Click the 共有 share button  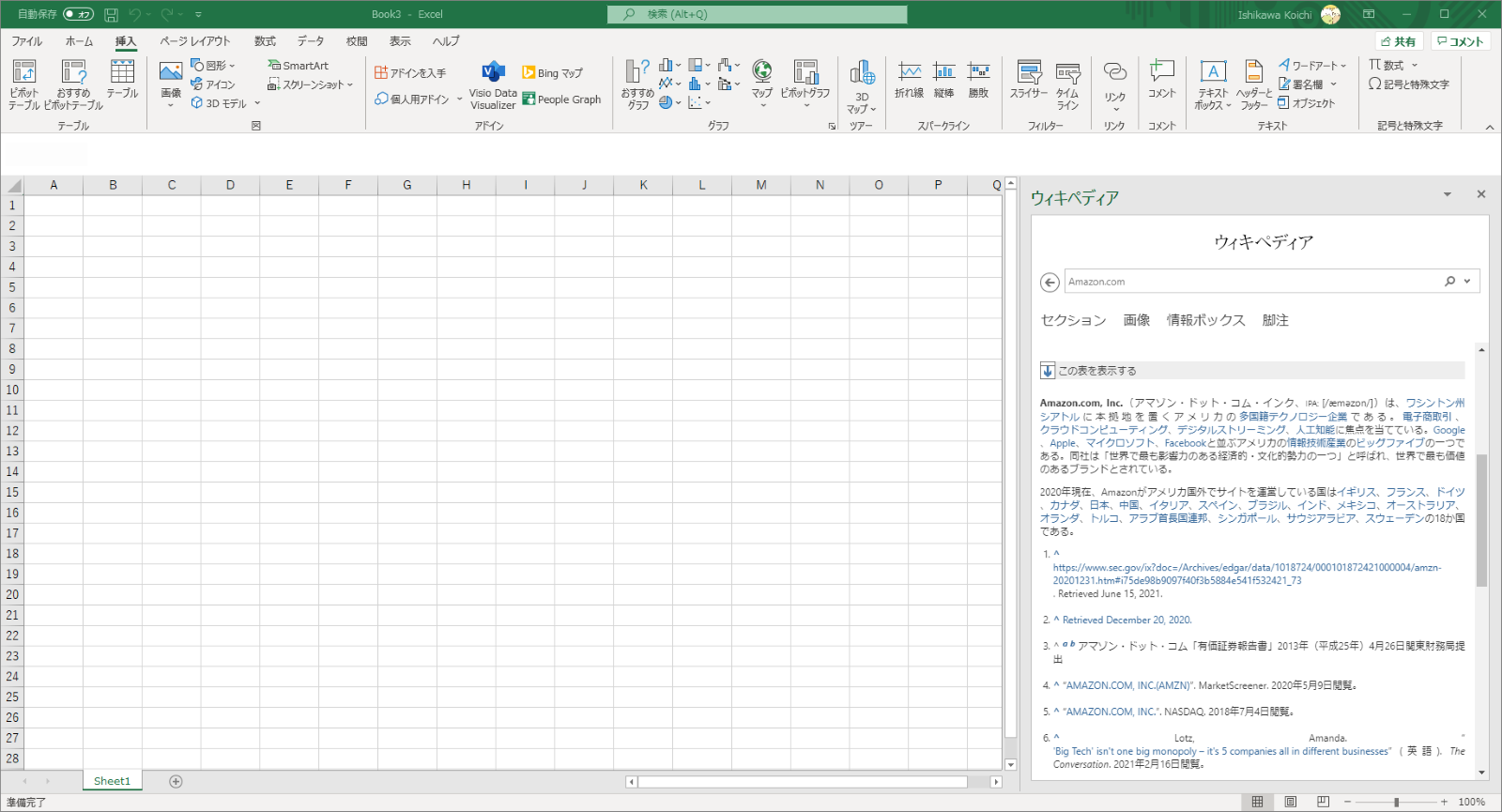[1399, 41]
